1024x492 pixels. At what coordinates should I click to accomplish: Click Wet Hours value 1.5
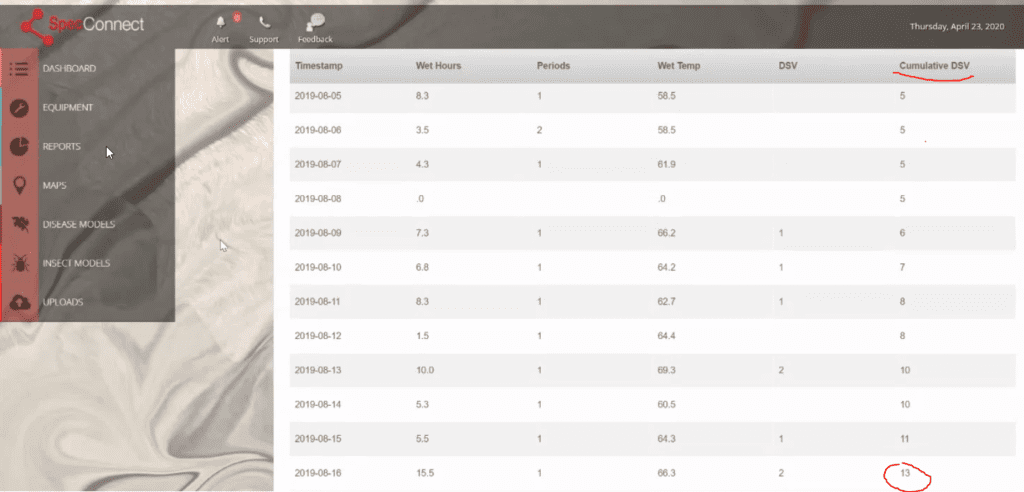tap(422, 336)
